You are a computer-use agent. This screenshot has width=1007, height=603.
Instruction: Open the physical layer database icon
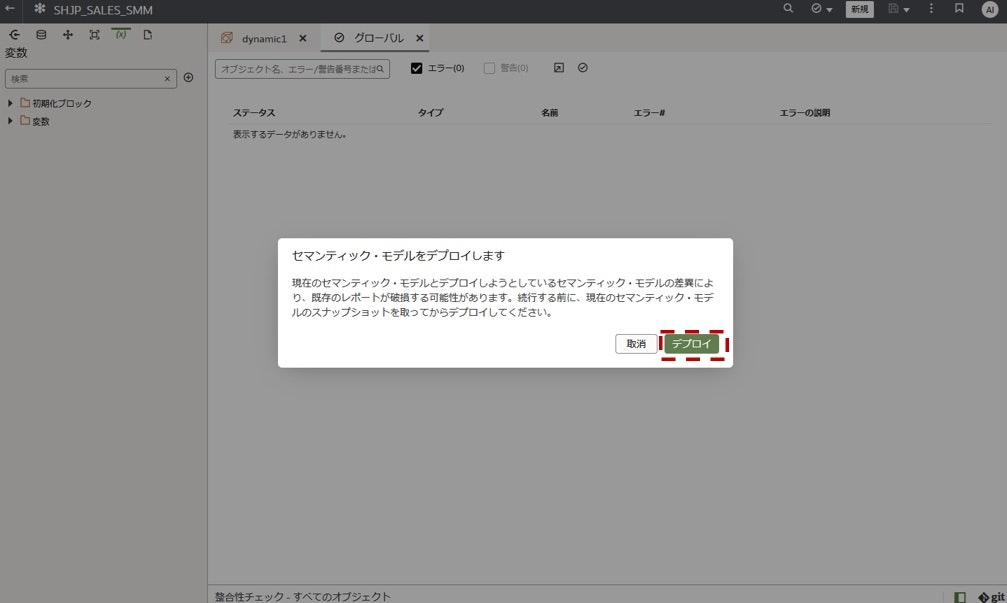coord(41,35)
